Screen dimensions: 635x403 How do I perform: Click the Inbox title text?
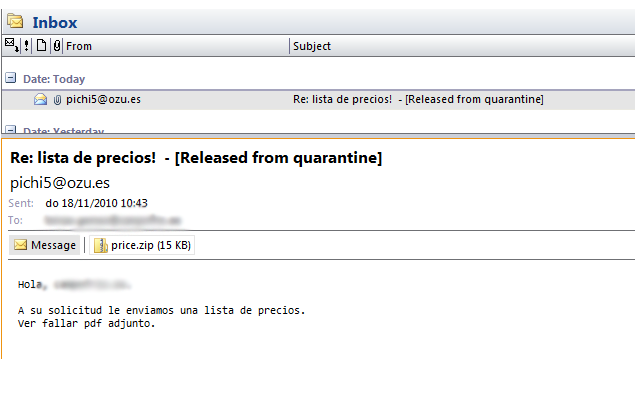pos(55,22)
